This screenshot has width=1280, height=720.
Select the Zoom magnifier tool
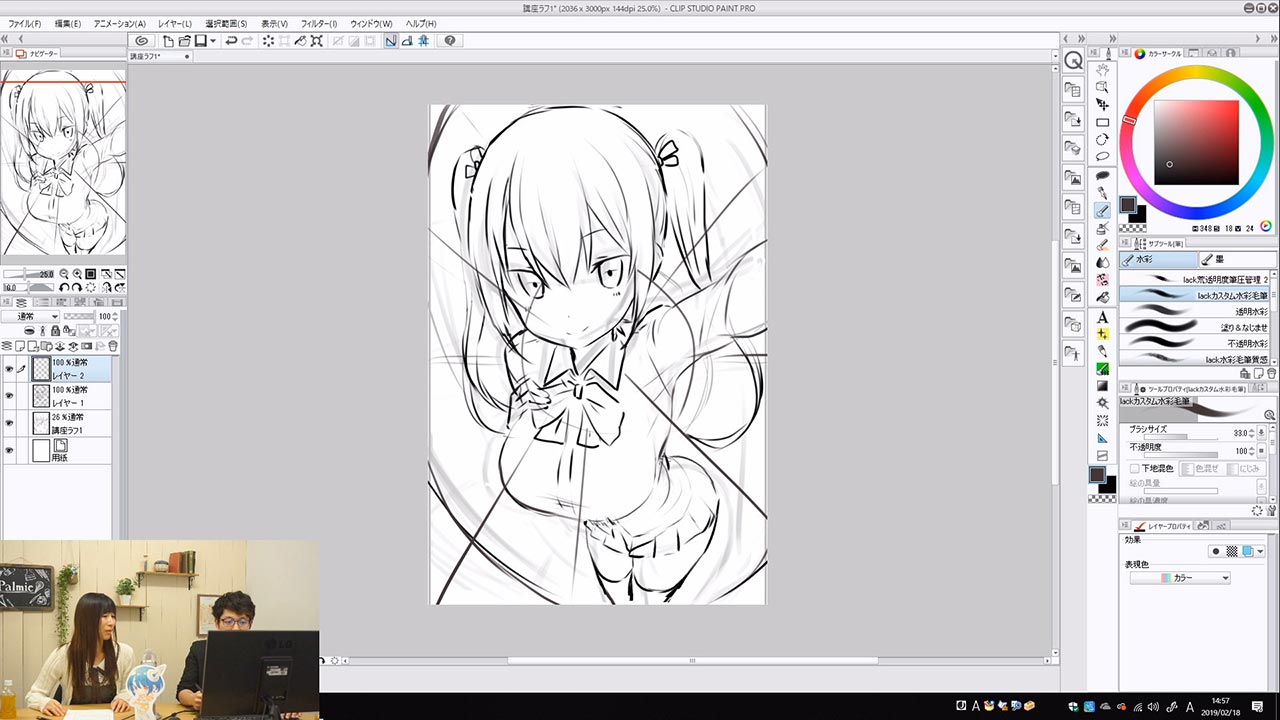(1102, 87)
